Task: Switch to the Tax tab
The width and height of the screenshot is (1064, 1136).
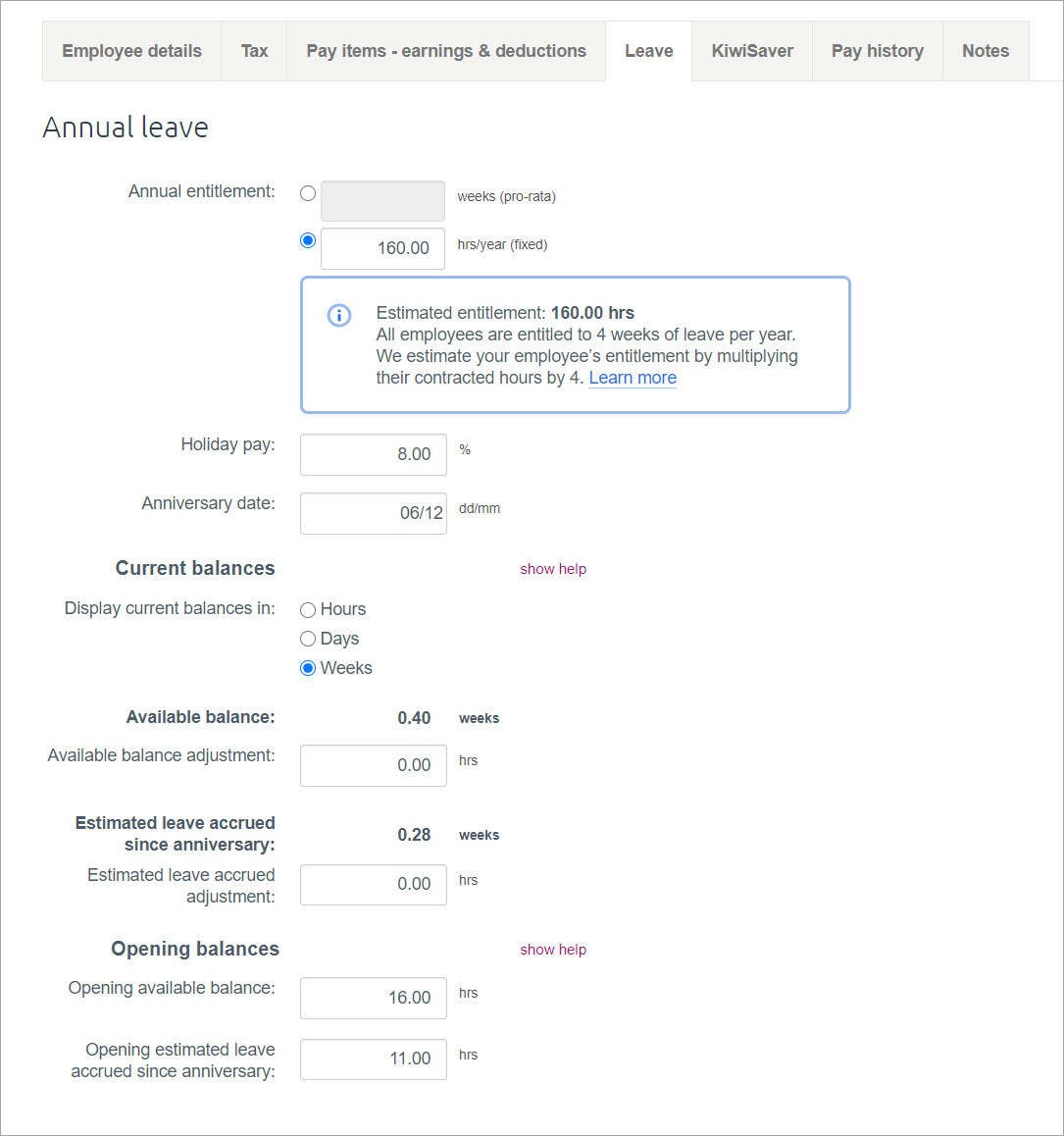Action: point(254,51)
